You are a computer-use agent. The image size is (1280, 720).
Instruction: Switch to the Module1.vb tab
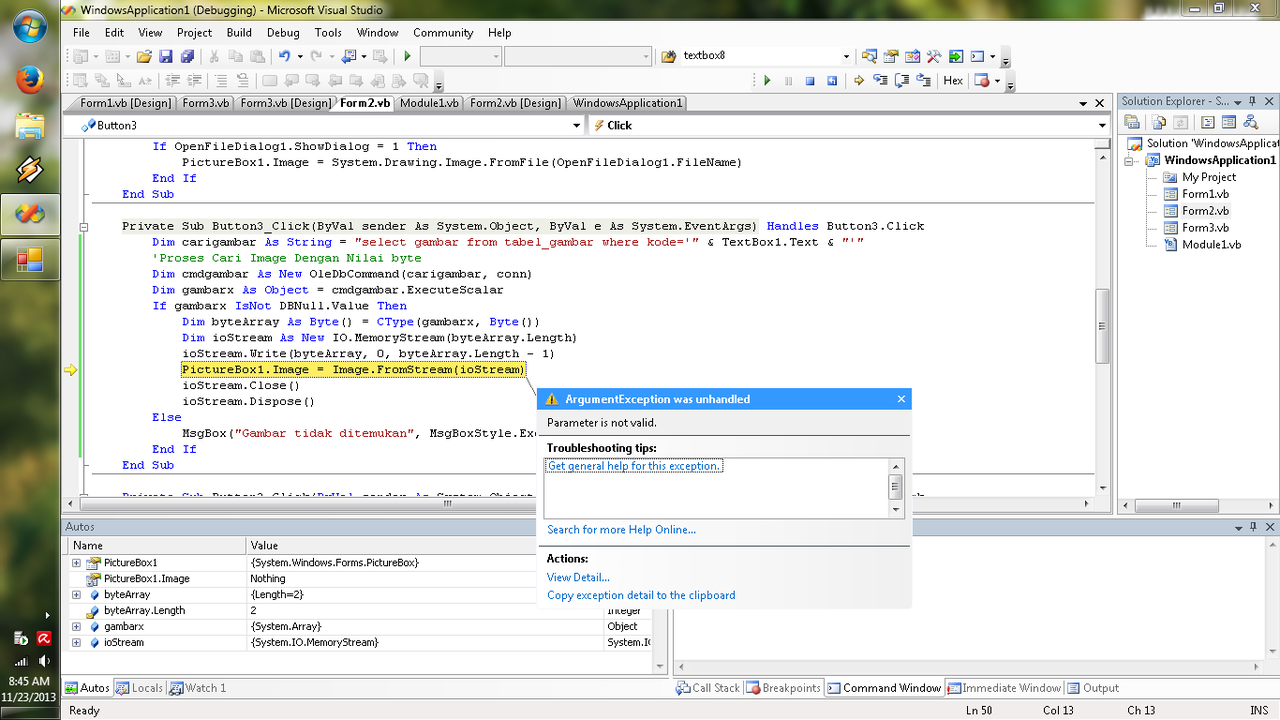429,103
